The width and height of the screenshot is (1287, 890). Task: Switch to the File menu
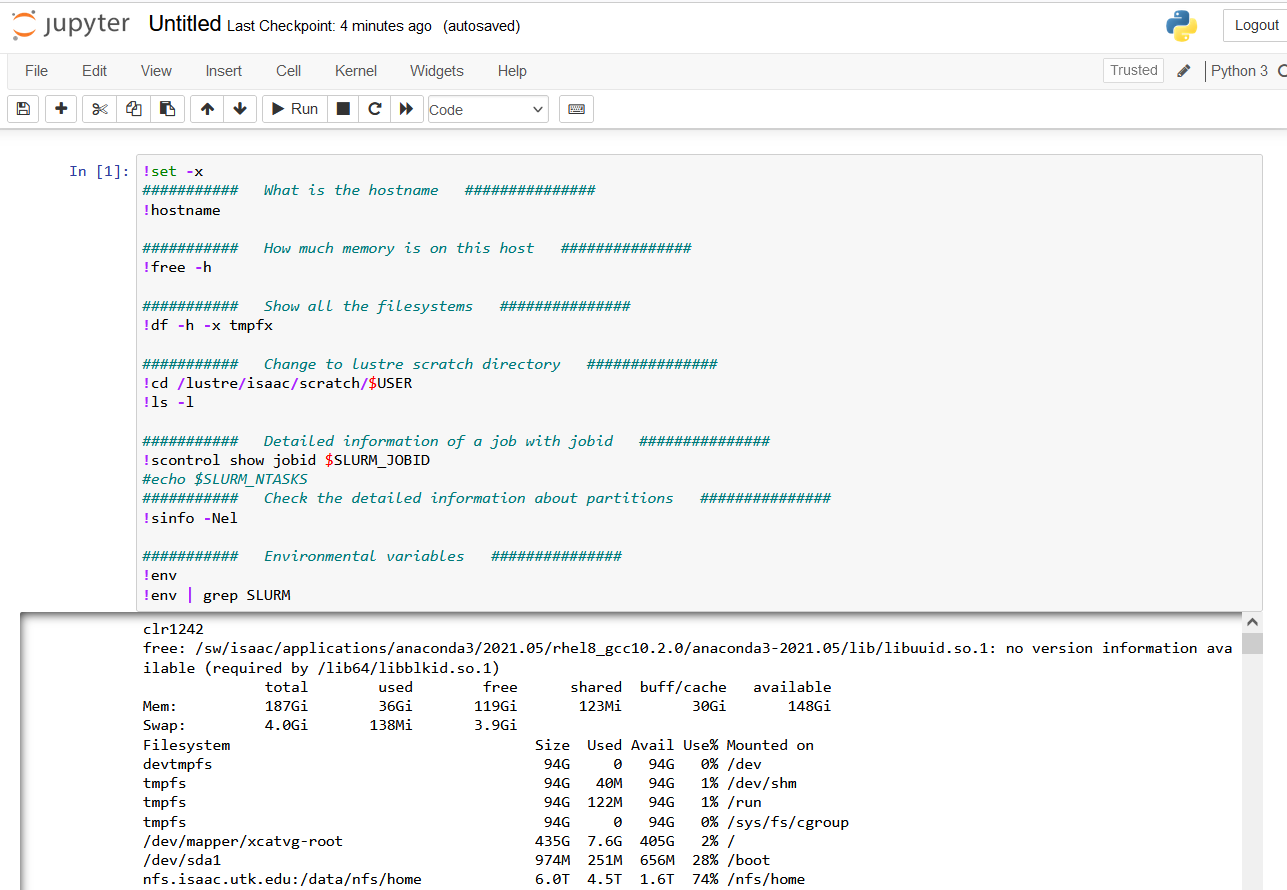point(36,71)
